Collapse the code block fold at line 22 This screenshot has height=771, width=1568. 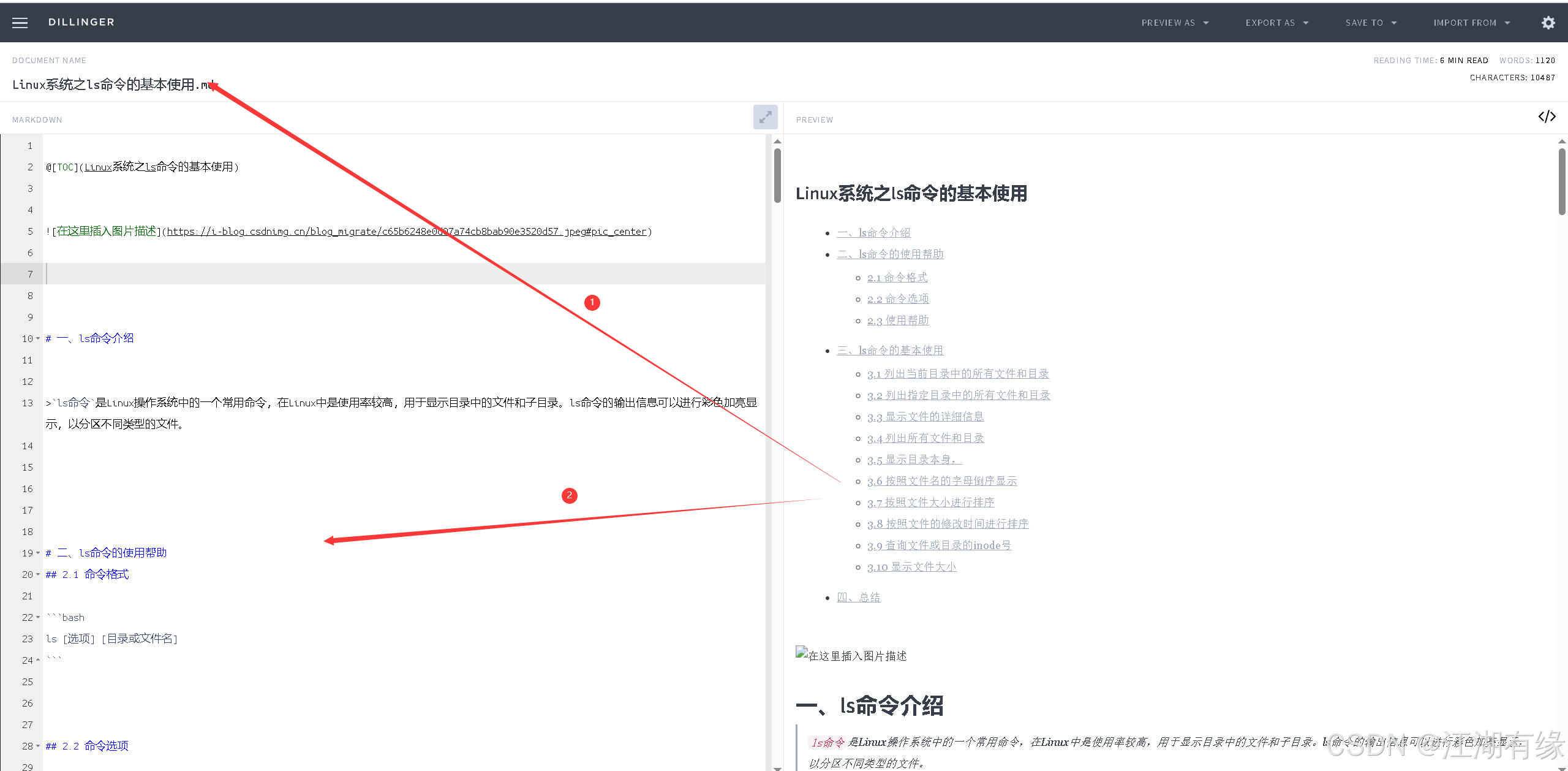(38, 617)
